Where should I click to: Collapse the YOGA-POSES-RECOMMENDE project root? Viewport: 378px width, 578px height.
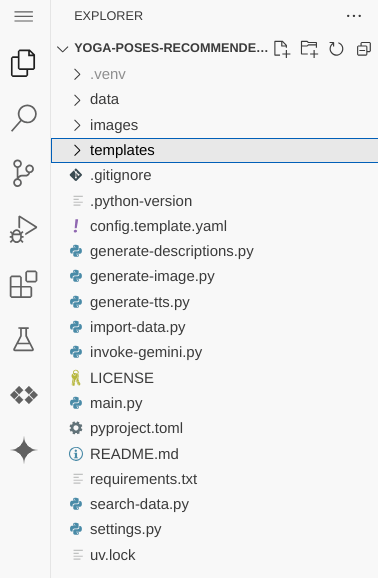(x=63, y=49)
